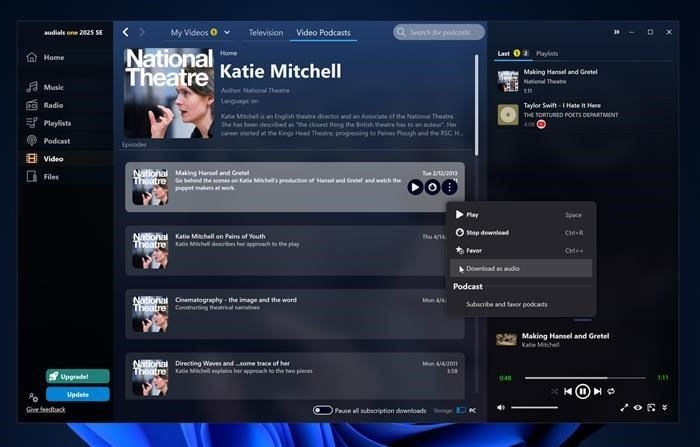Screen dimensions: 700x447
Task: Open Directing Waves and ...some trace of her episode
Action: [x=295, y=376]
